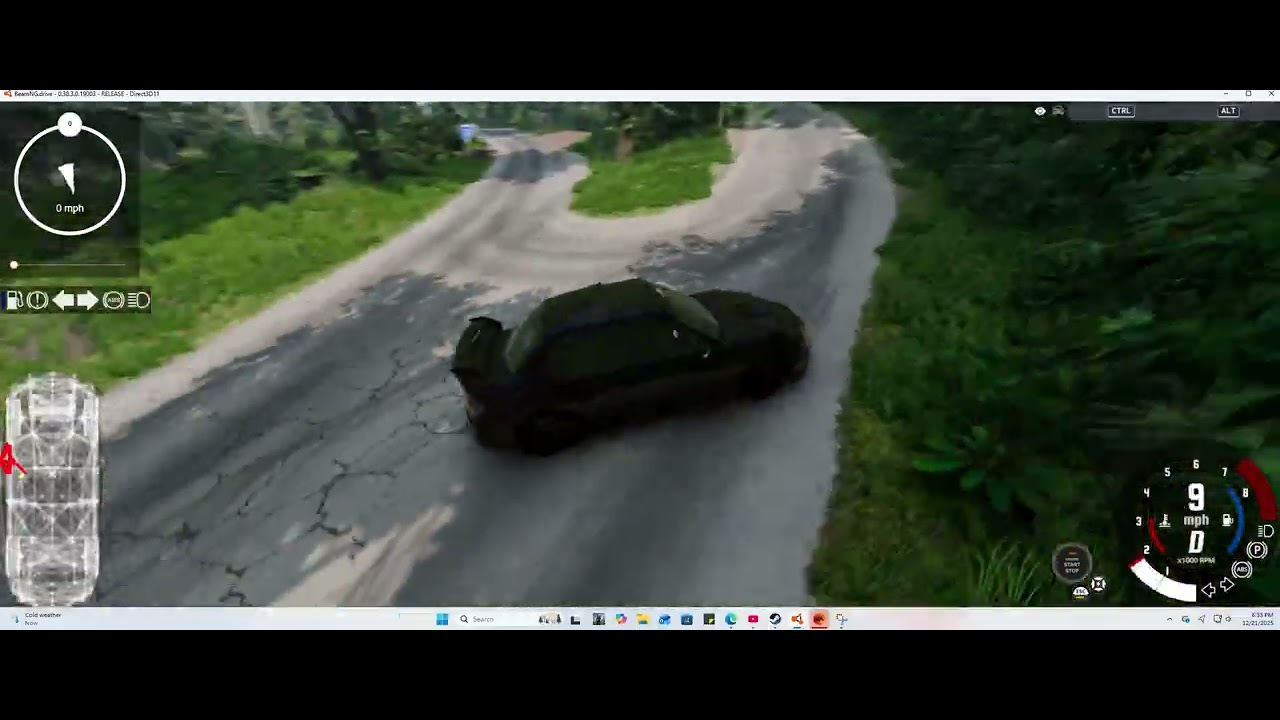Click the vehicle damage wireframe display
The height and width of the screenshot is (720, 1280).
point(52,490)
